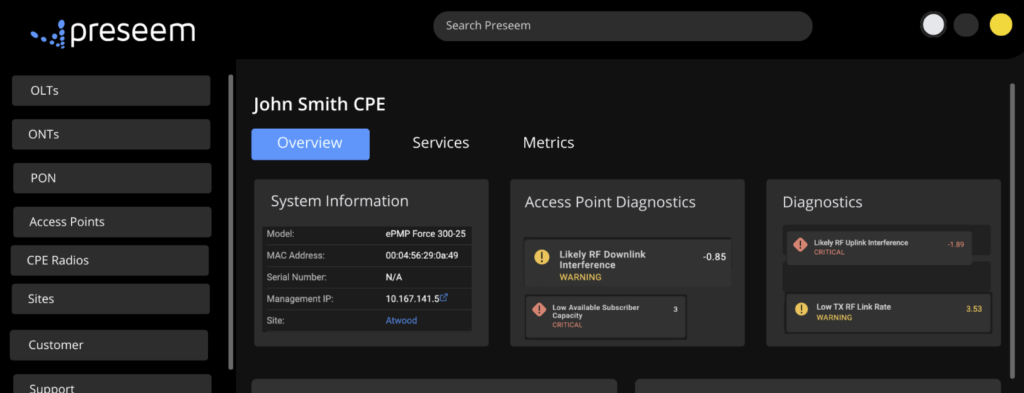
Task: Click the System Information panel title
Action: coord(340,201)
